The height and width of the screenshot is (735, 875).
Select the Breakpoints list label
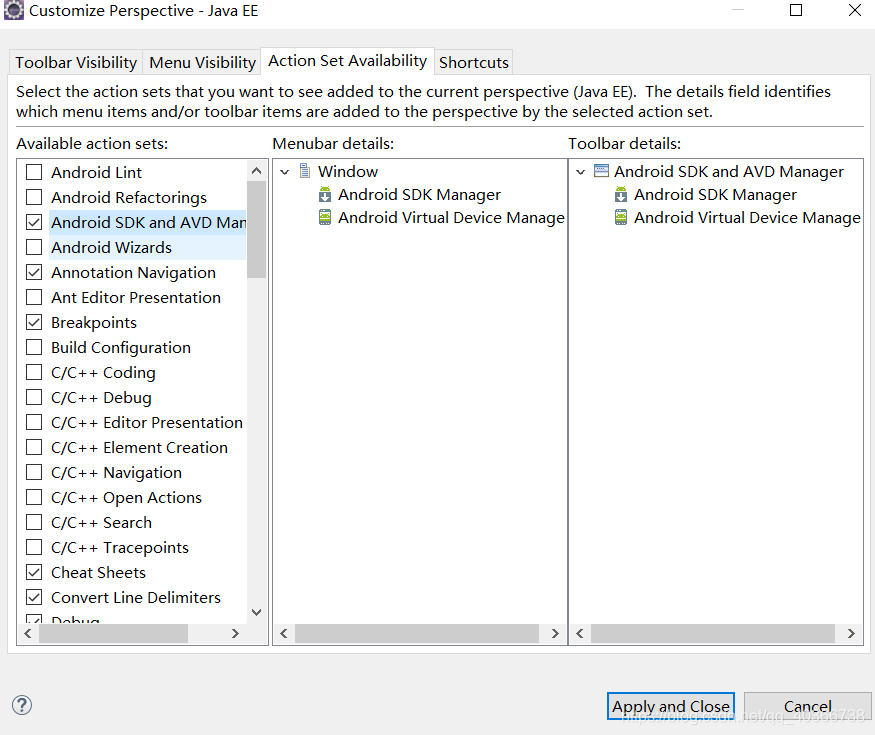coord(94,323)
